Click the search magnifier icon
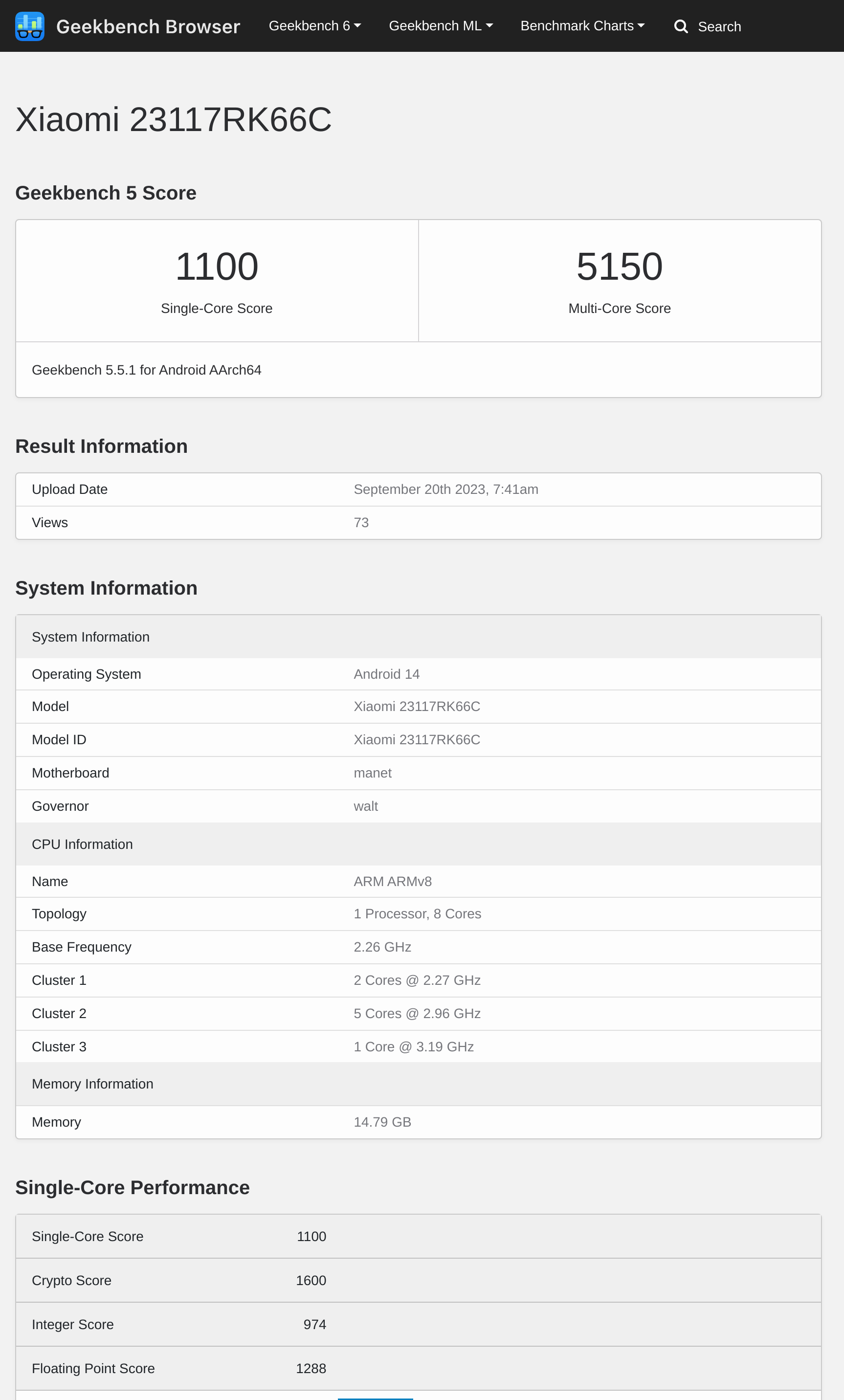 pyautogui.click(x=680, y=27)
